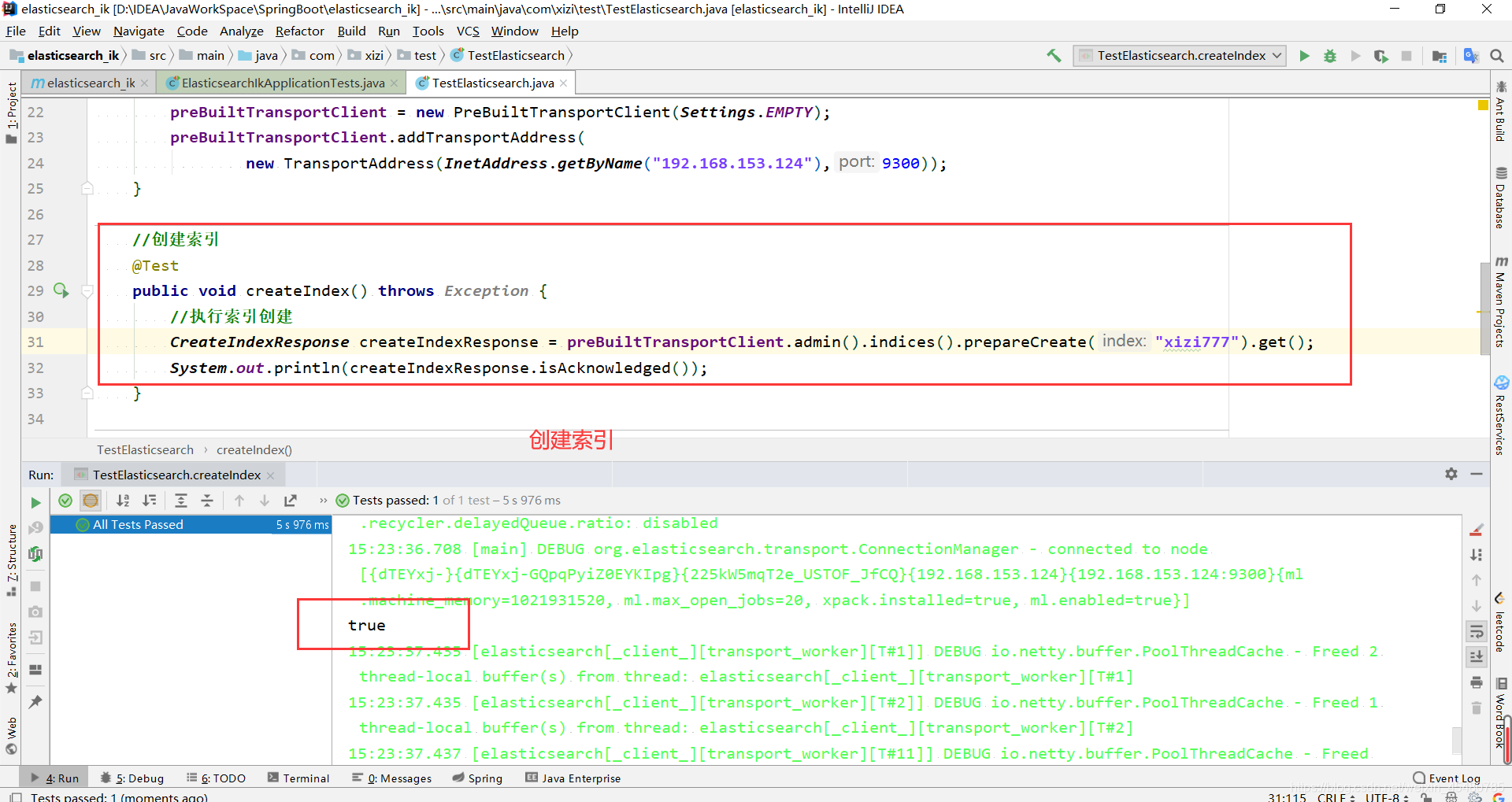Open the 0: Messages tool window

[x=391, y=778]
